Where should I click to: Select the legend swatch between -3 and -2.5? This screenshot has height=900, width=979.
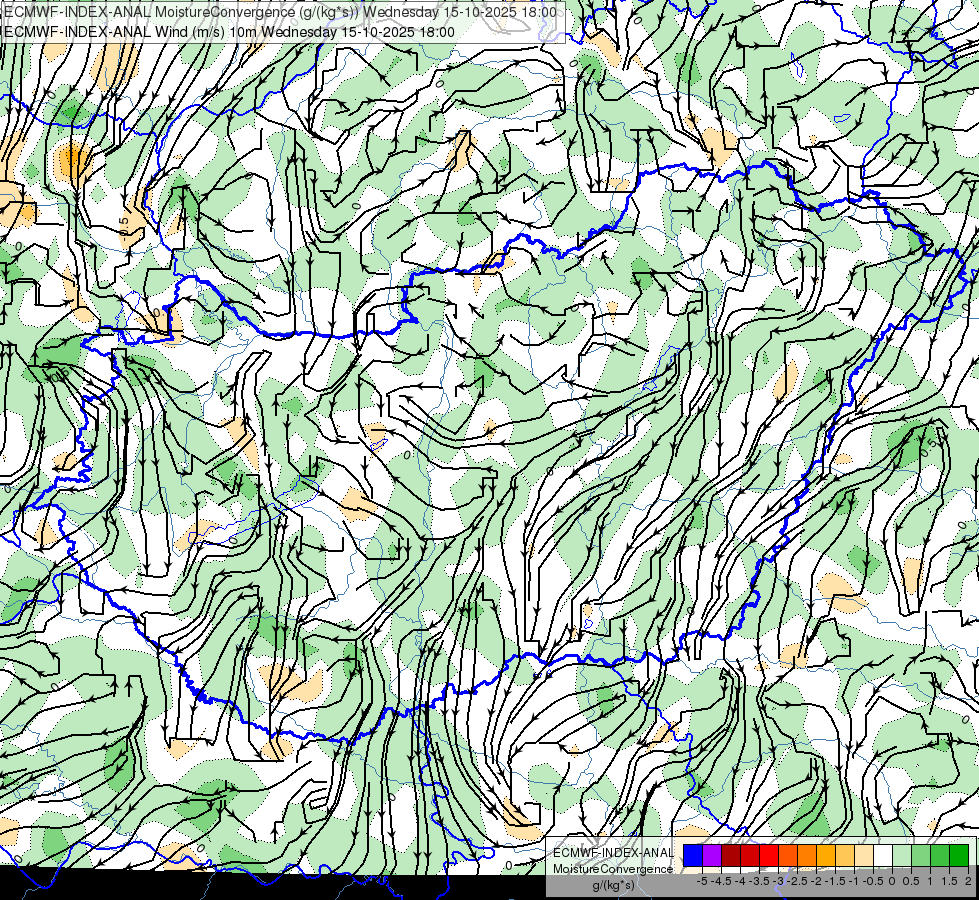pyautogui.click(x=788, y=855)
